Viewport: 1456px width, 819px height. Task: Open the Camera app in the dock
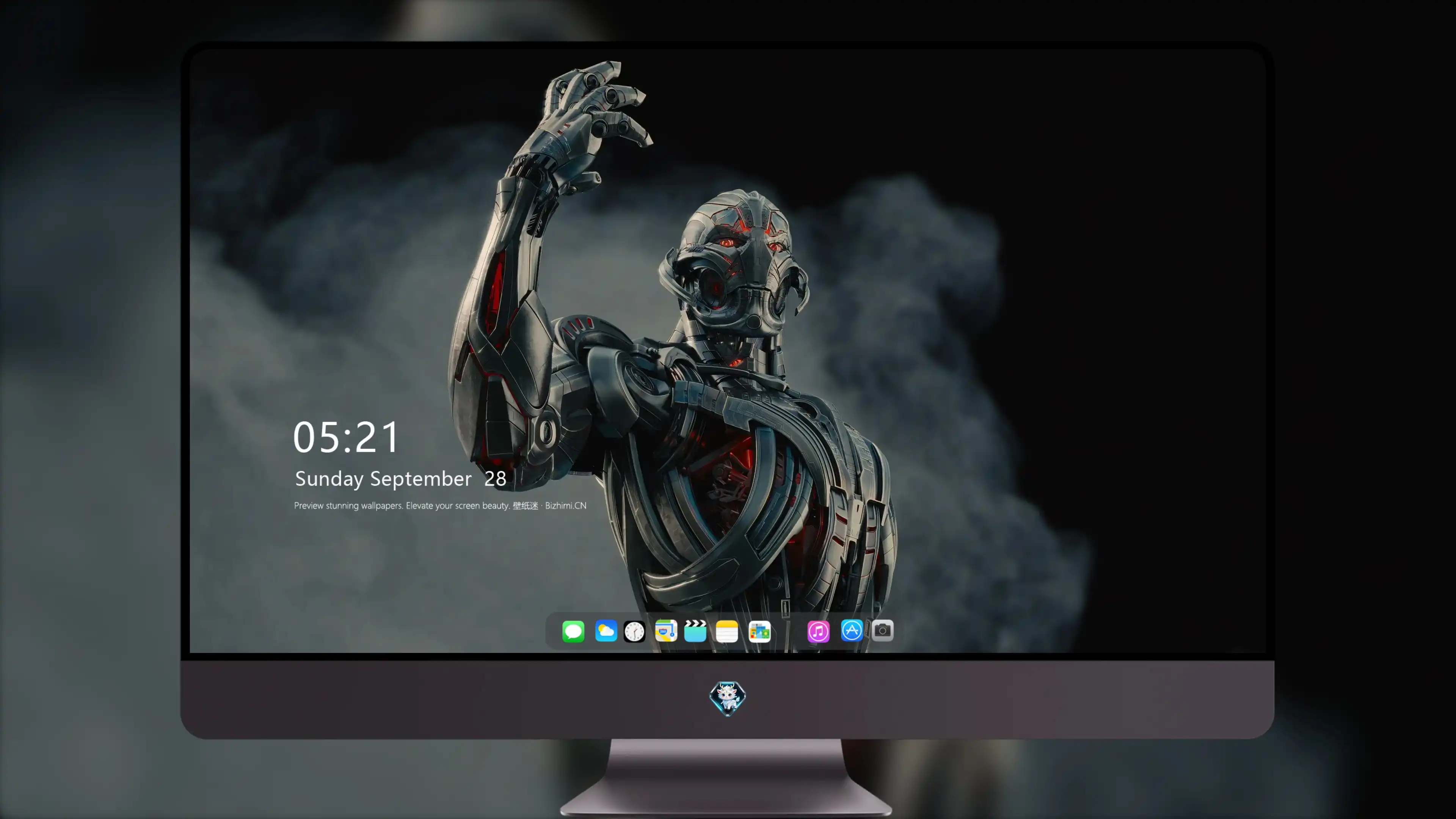point(882,630)
